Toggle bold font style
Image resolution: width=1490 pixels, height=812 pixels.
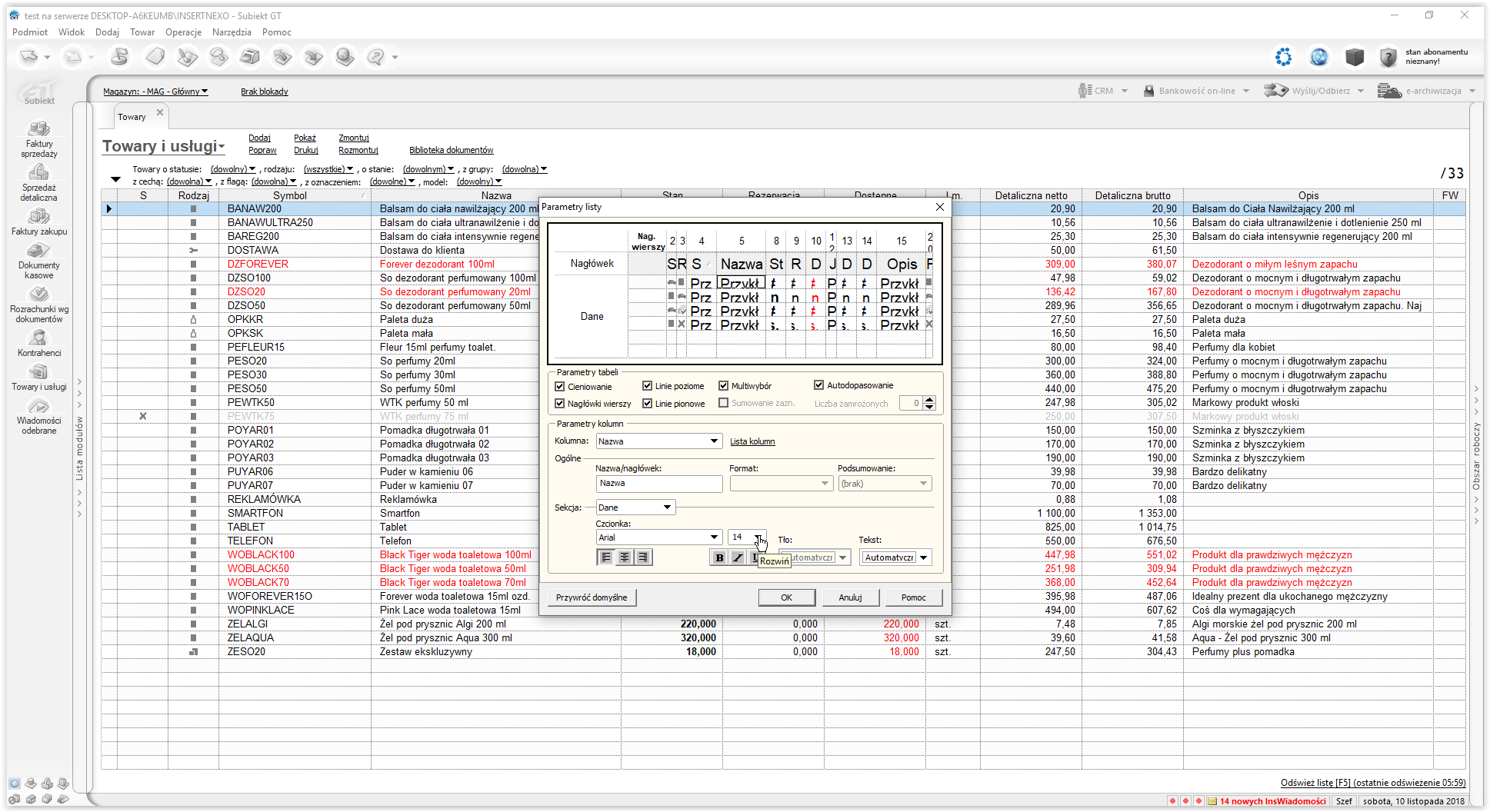tap(719, 557)
